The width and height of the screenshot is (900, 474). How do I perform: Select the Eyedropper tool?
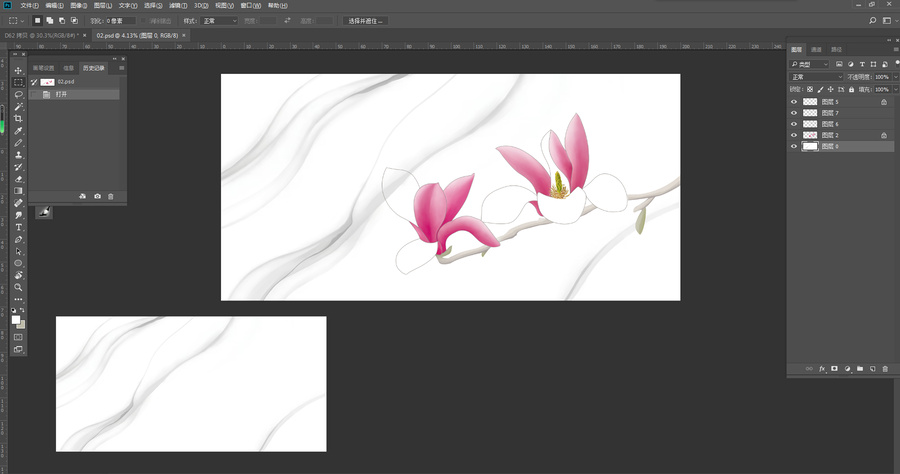pyautogui.click(x=18, y=131)
